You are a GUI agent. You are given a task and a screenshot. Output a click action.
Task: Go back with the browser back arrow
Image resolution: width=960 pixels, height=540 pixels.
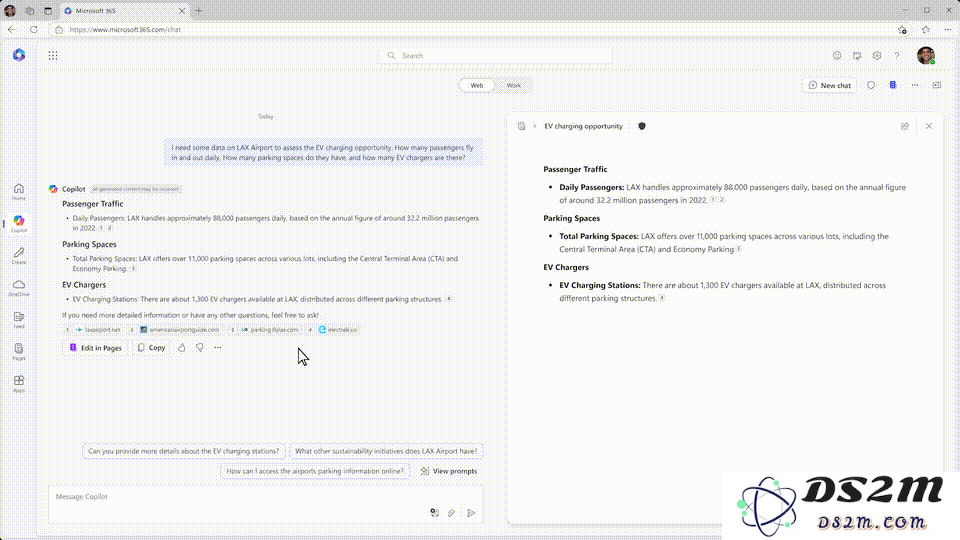pos(12,29)
